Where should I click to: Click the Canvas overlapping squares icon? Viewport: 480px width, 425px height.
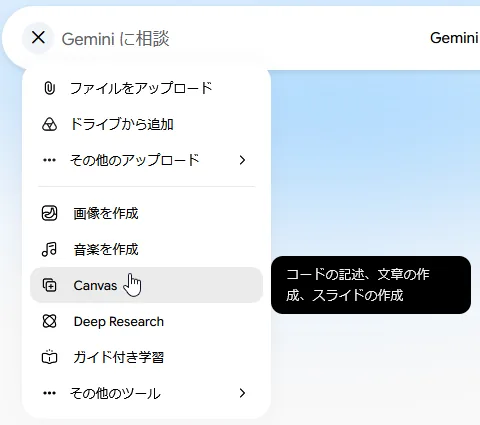[x=49, y=285]
